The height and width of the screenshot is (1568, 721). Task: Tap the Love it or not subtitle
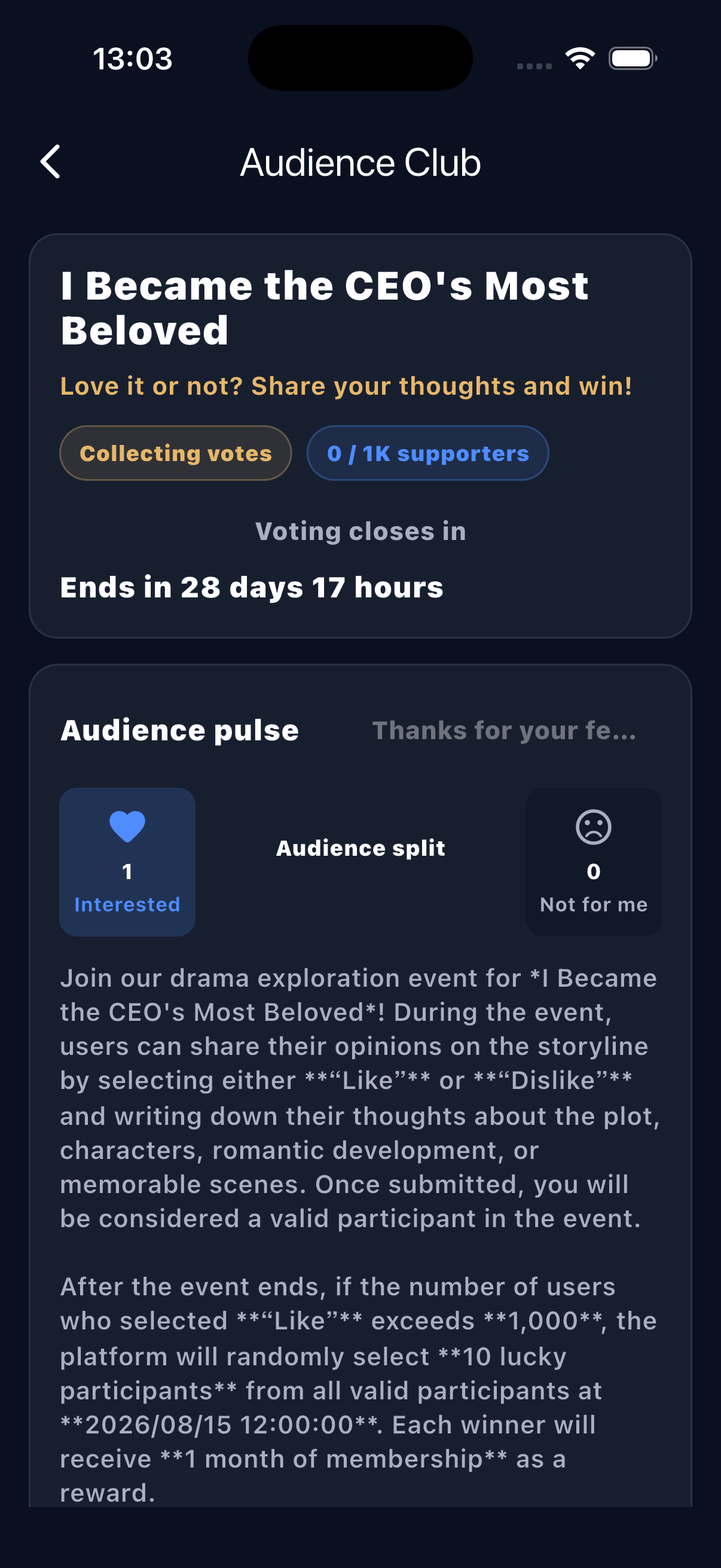pyautogui.click(x=346, y=386)
